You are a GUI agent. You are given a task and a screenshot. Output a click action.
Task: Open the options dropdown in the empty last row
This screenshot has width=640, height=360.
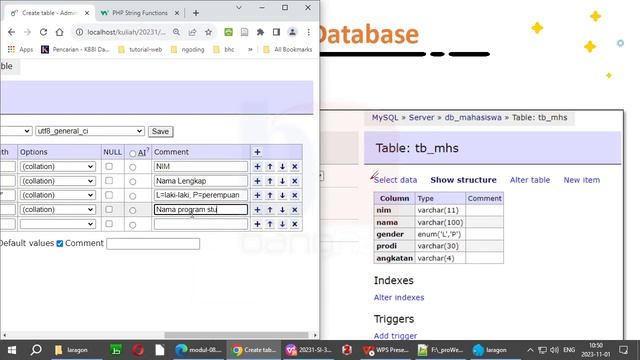coord(58,224)
